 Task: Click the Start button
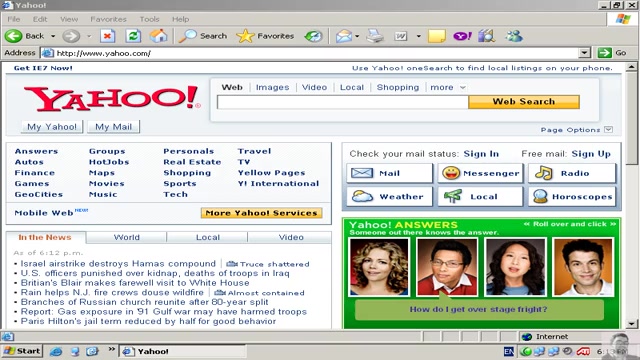(22, 351)
